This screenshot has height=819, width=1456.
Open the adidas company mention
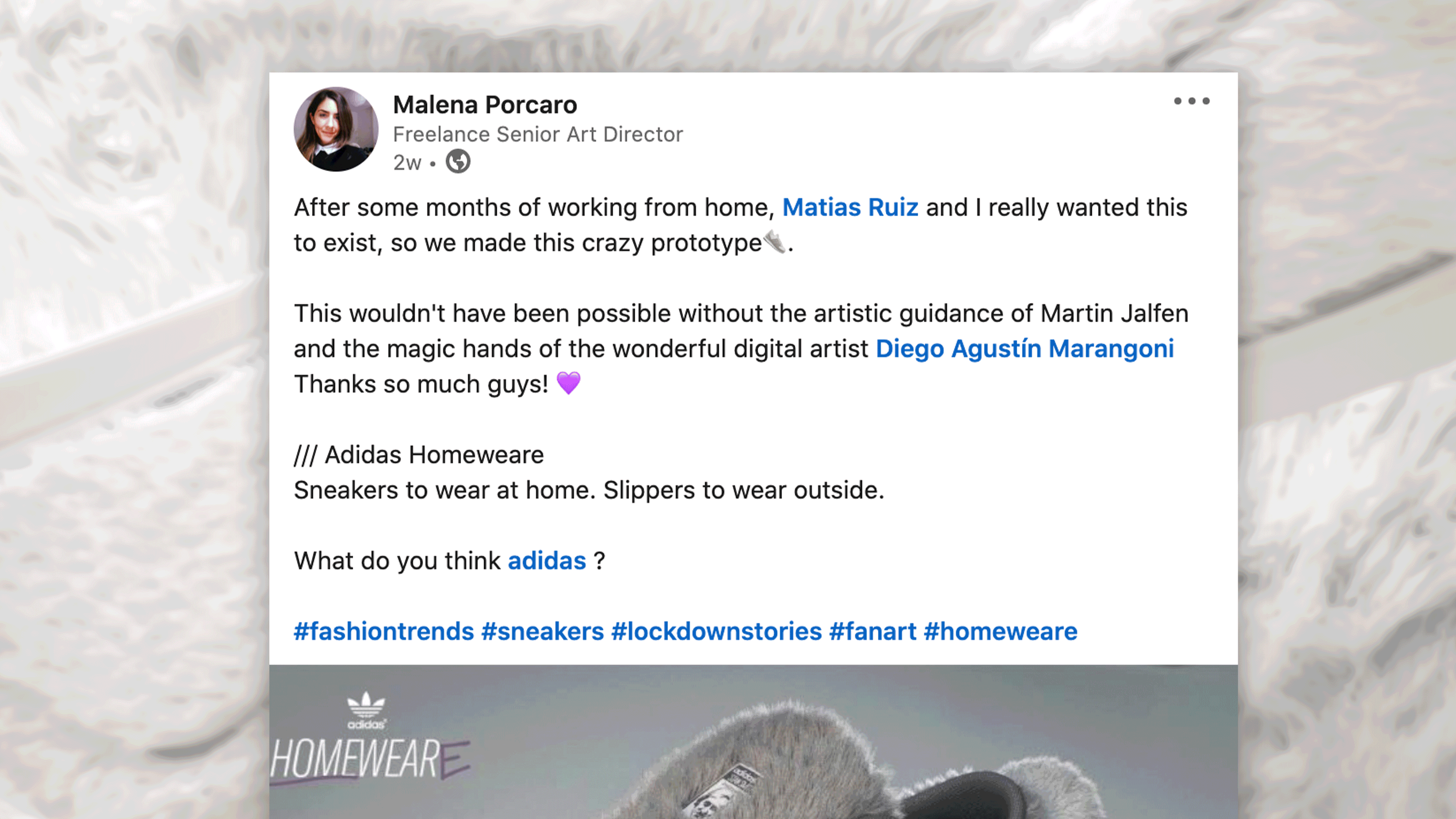[x=547, y=561]
